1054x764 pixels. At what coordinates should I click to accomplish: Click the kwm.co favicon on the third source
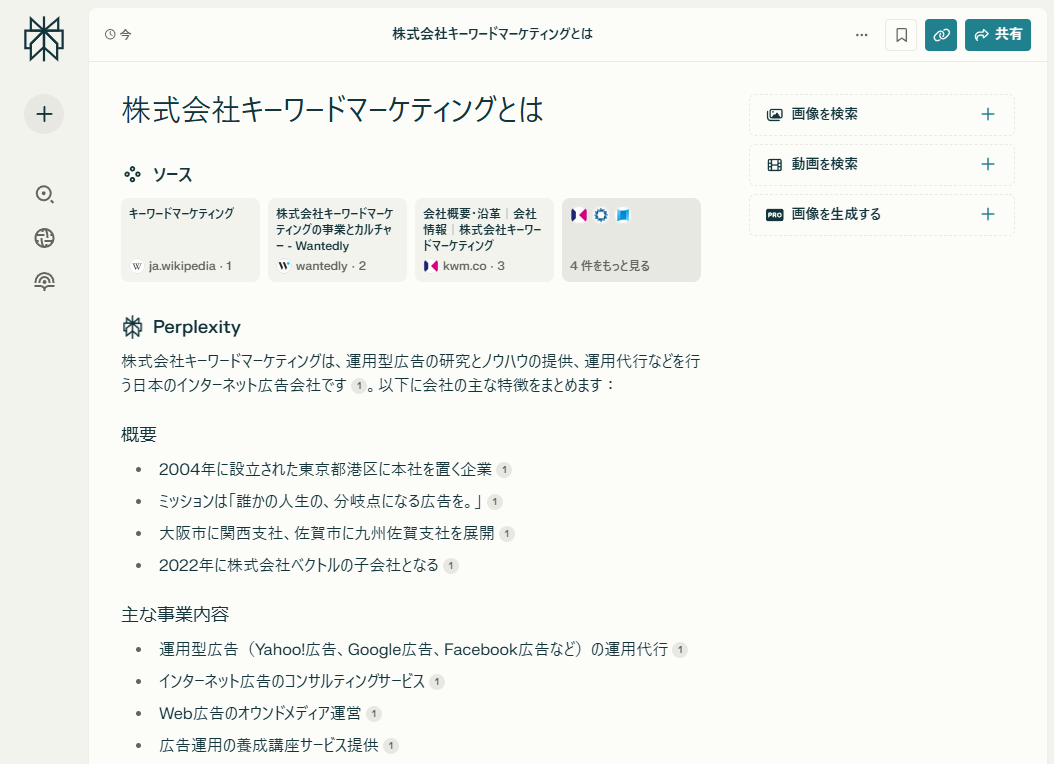431,266
